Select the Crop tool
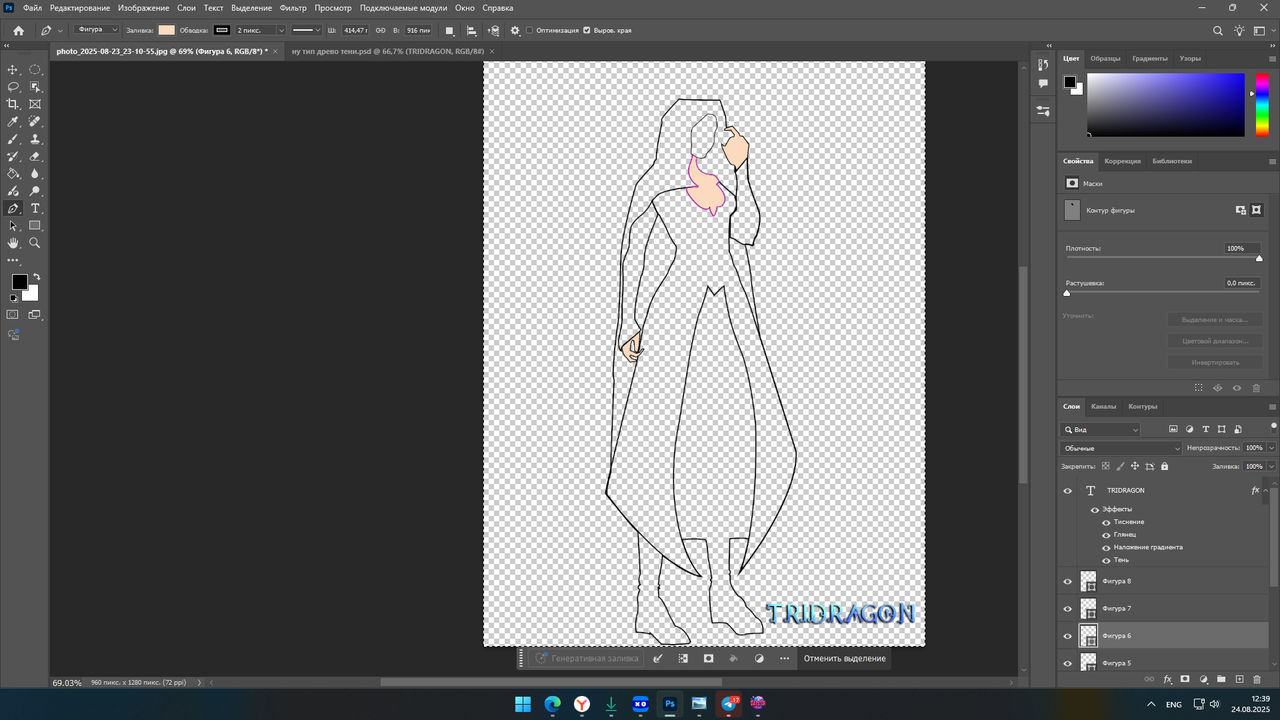 point(13,104)
